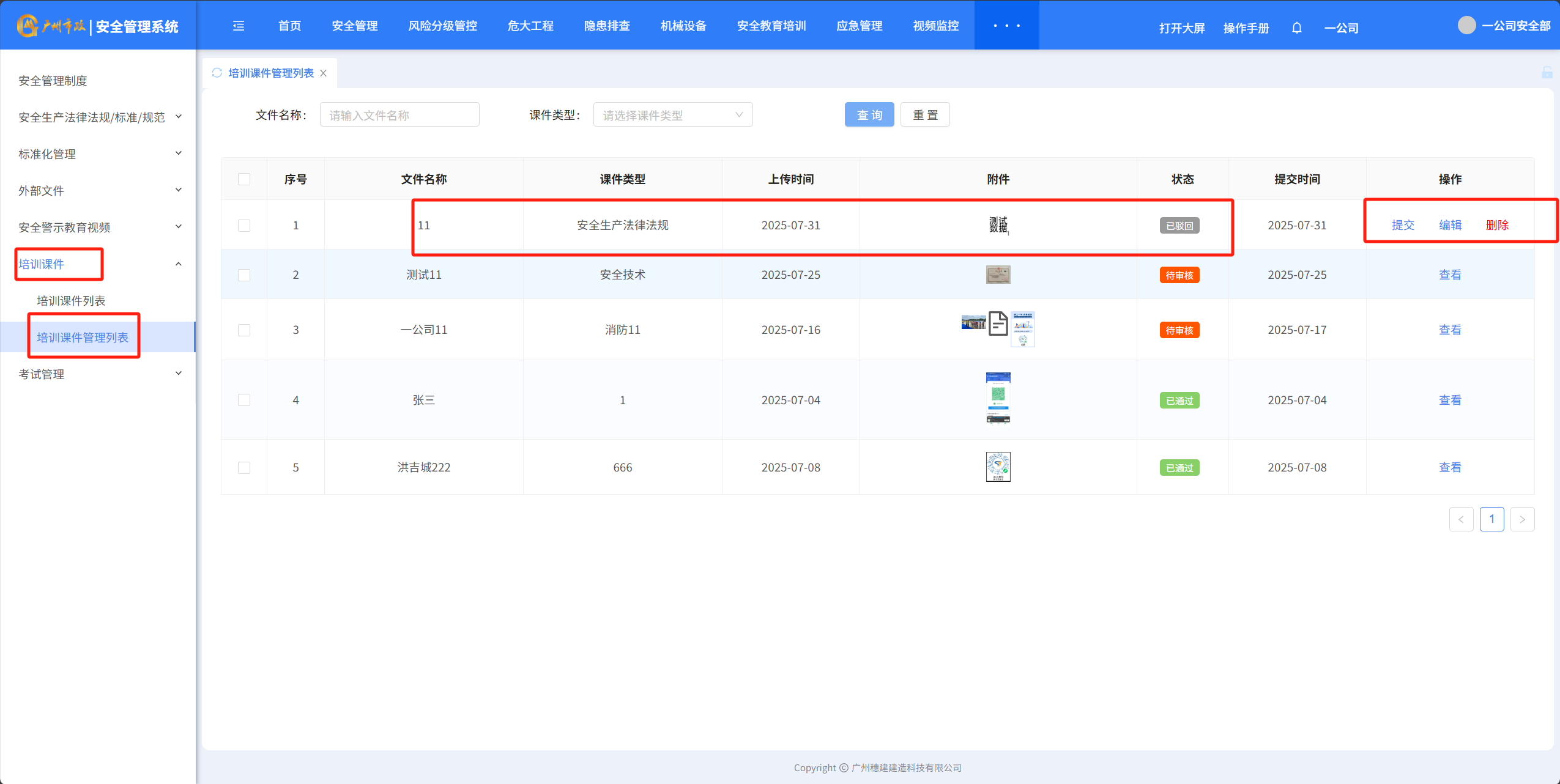Toggle the select-all header checkbox

[x=244, y=179]
